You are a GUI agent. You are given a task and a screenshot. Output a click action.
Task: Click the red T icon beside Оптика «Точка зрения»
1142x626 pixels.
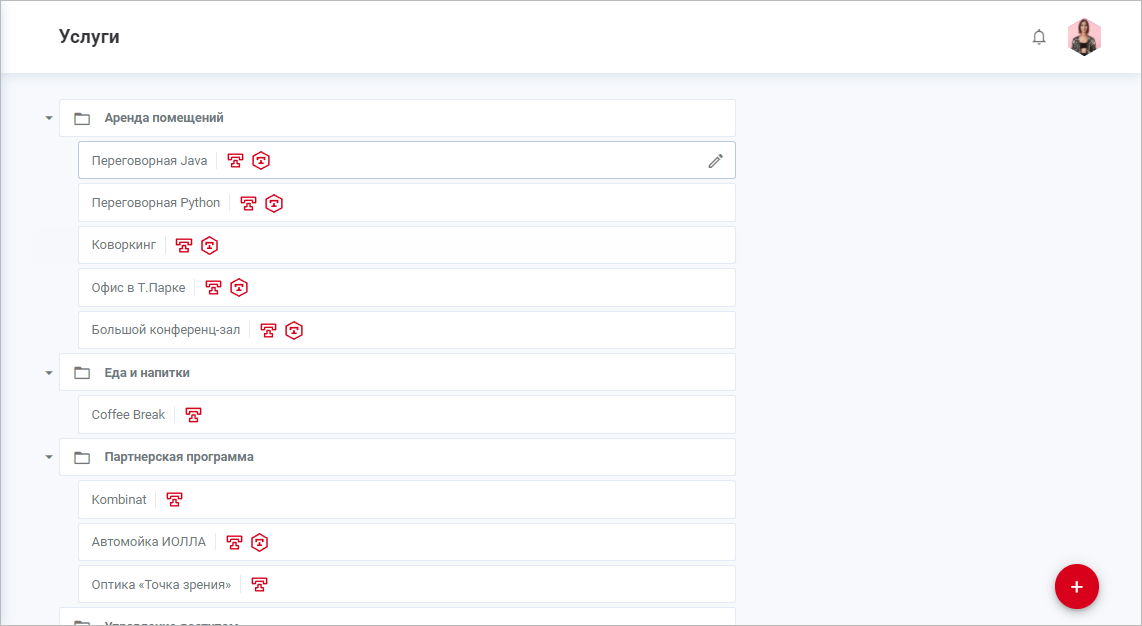coord(259,585)
